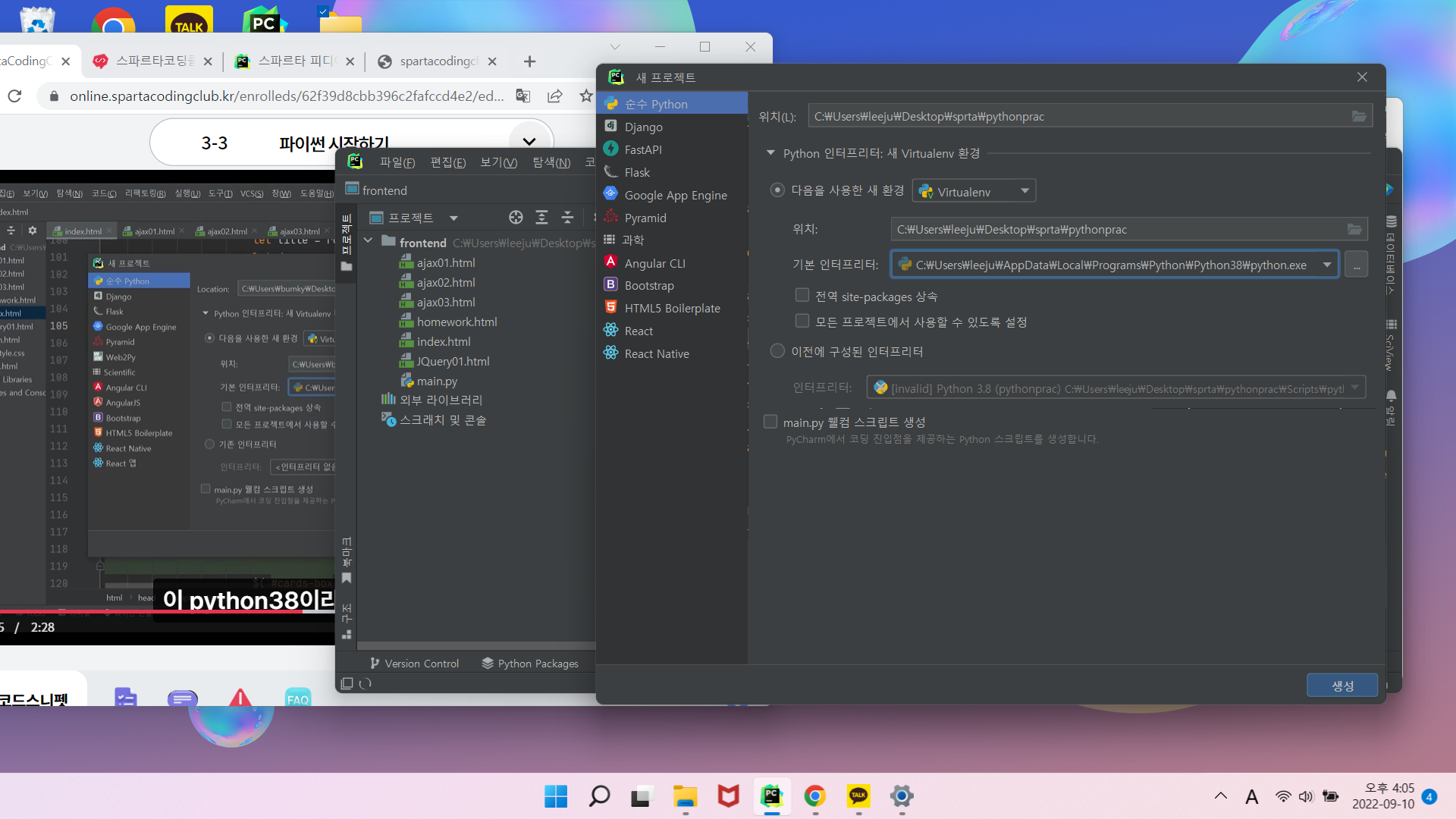Browse folder for Virtualenv 위치 path
The width and height of the screenshot is (1456, 819).
[1354, 229]
